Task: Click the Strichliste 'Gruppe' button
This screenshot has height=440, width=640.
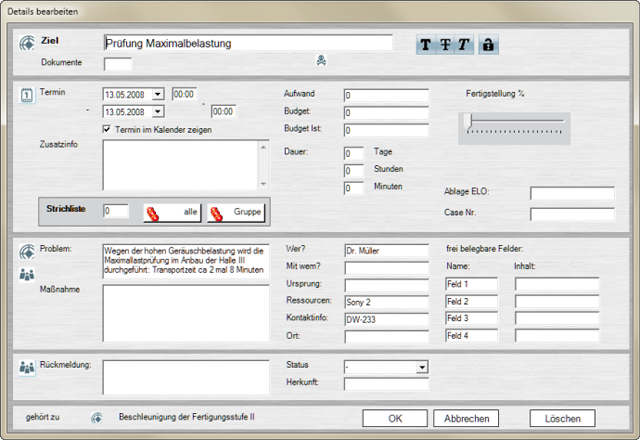Action: [x=235, y=212]
